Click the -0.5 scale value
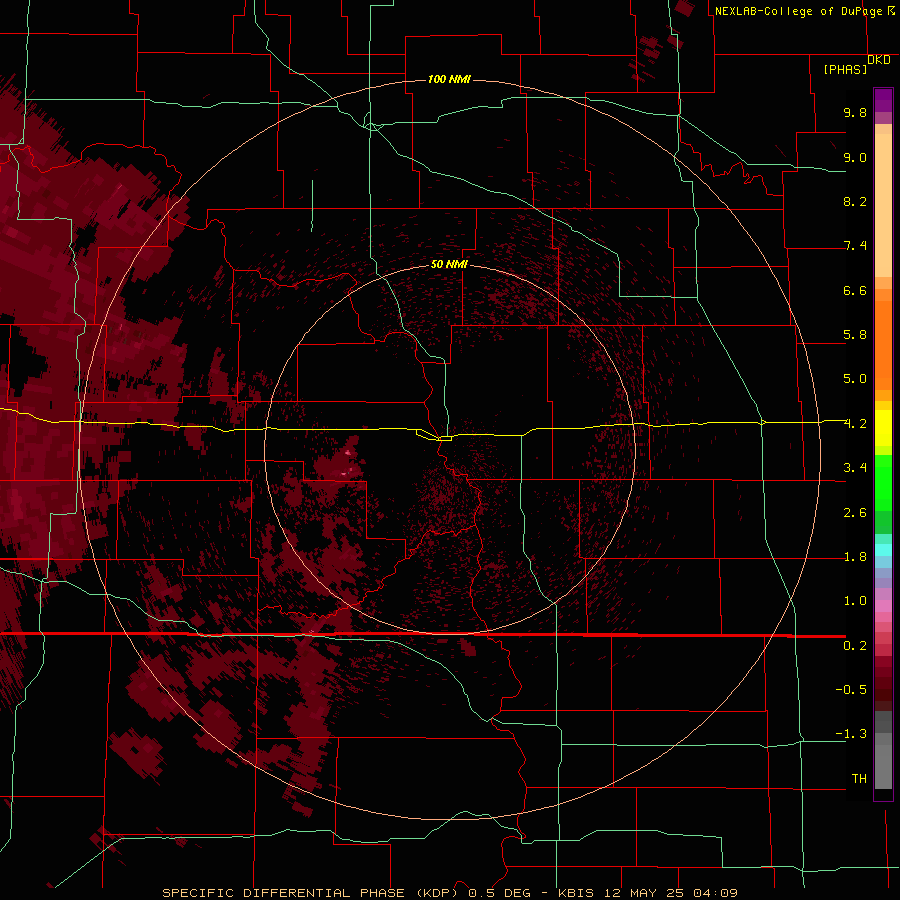The width and height of the screenshot is (900, 900). pyautogui.click(x=851, y=690)
